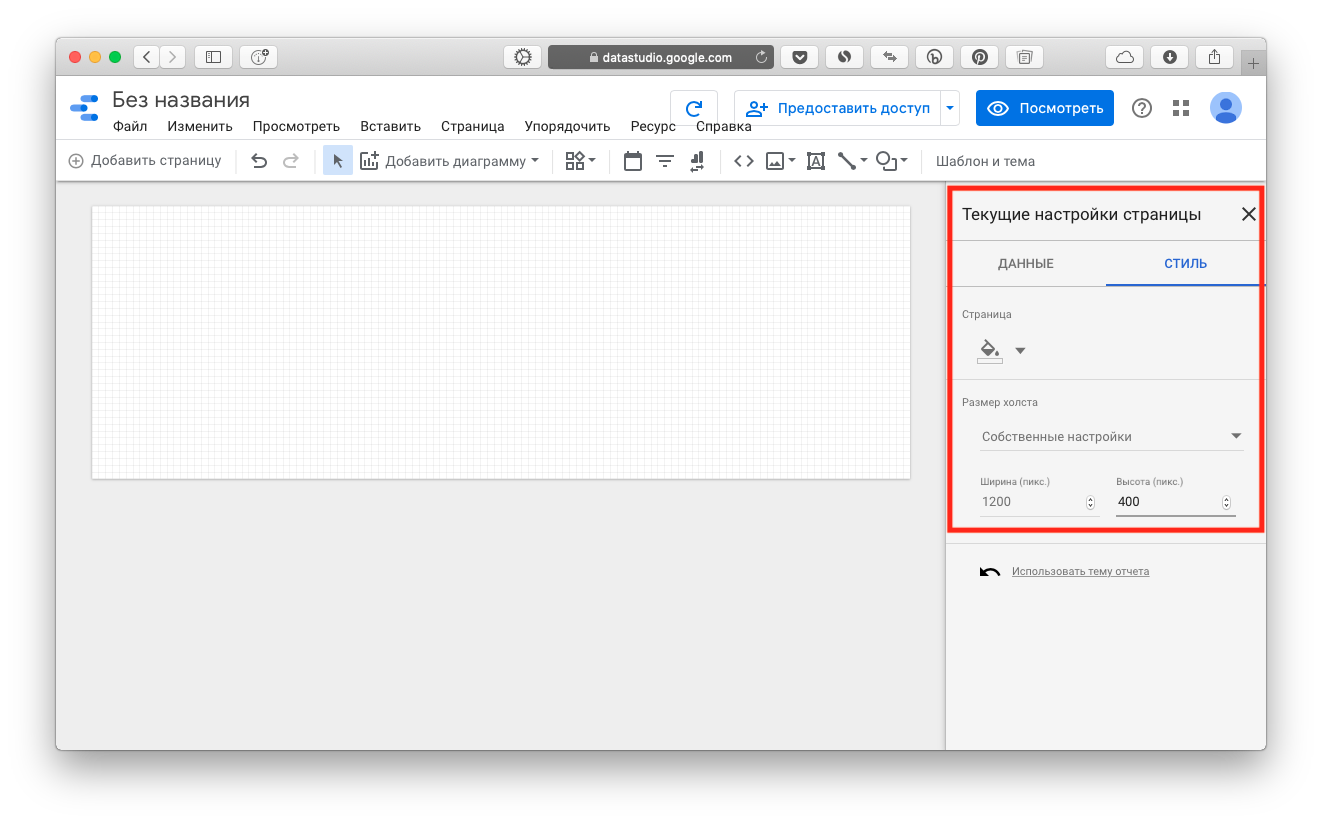Open the Справка menu
The width and height of the screenshot is (1322, 824).
pos(724,127)
